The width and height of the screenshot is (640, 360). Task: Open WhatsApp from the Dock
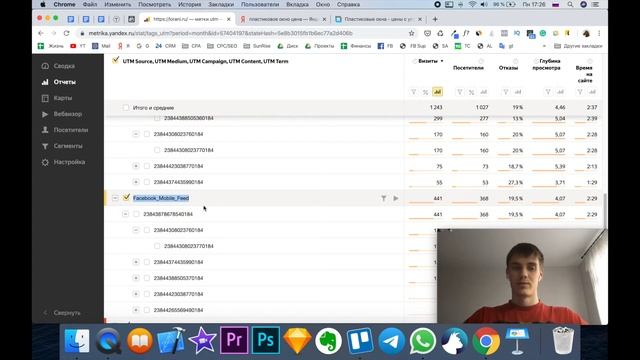(x=423, y=341)
